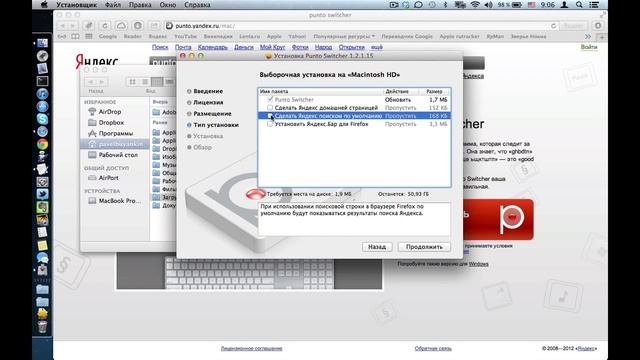Click the Safari address bar

pyautogui.click(x=361, y=26)
